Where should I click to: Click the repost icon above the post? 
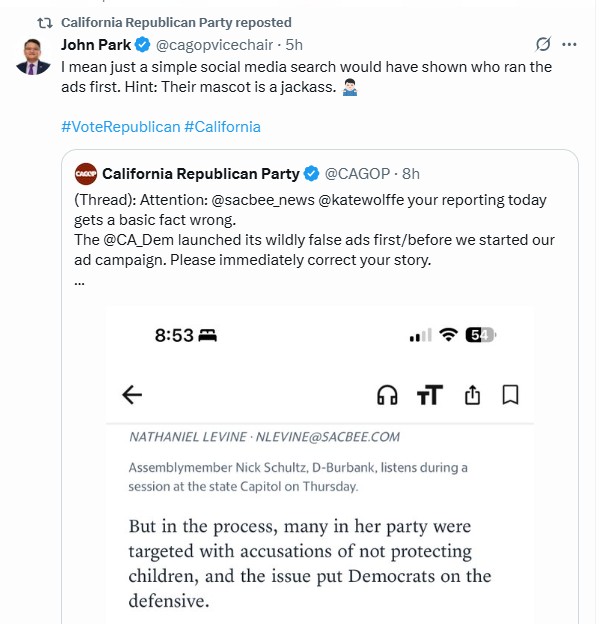click(x=44, y=22)
